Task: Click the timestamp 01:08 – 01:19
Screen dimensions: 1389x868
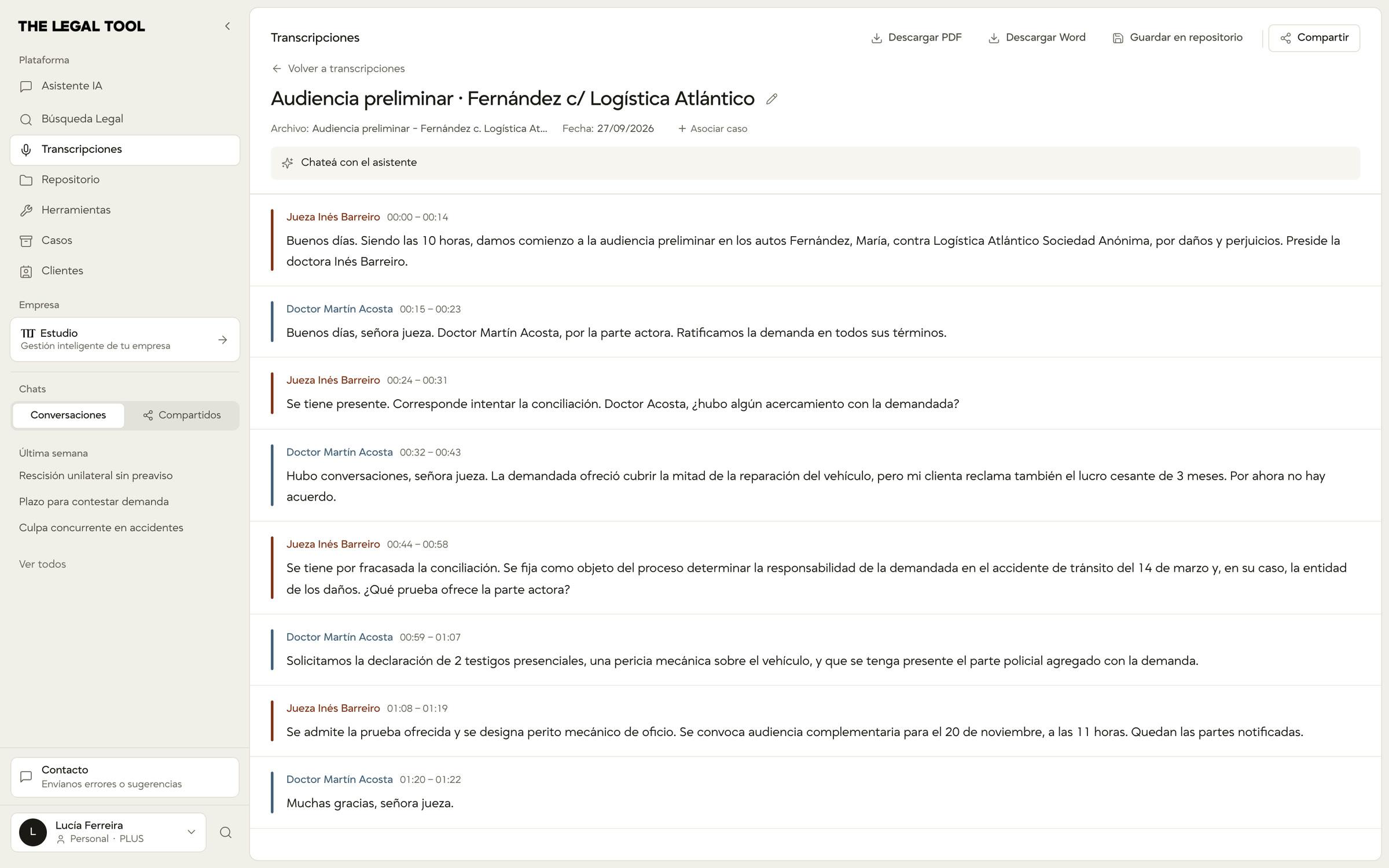Action: (x=417, y=709)
